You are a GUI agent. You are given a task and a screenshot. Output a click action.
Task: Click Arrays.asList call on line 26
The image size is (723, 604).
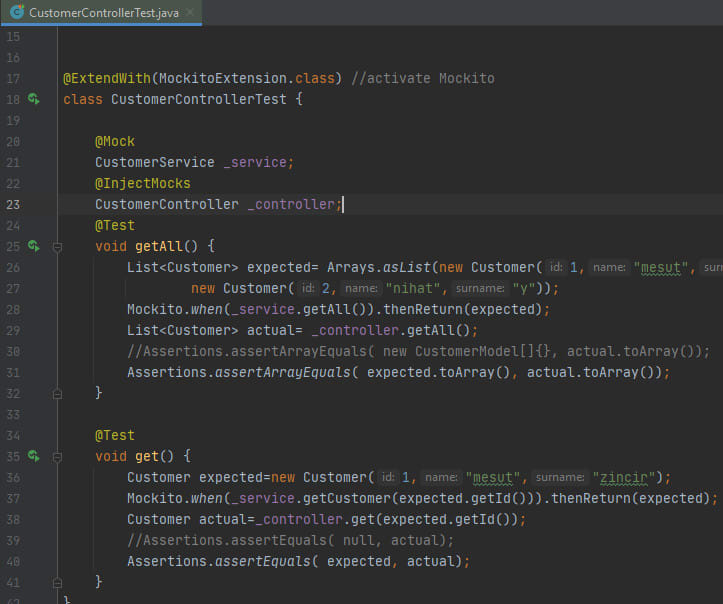pyautogui.click(x=379, y=267)
